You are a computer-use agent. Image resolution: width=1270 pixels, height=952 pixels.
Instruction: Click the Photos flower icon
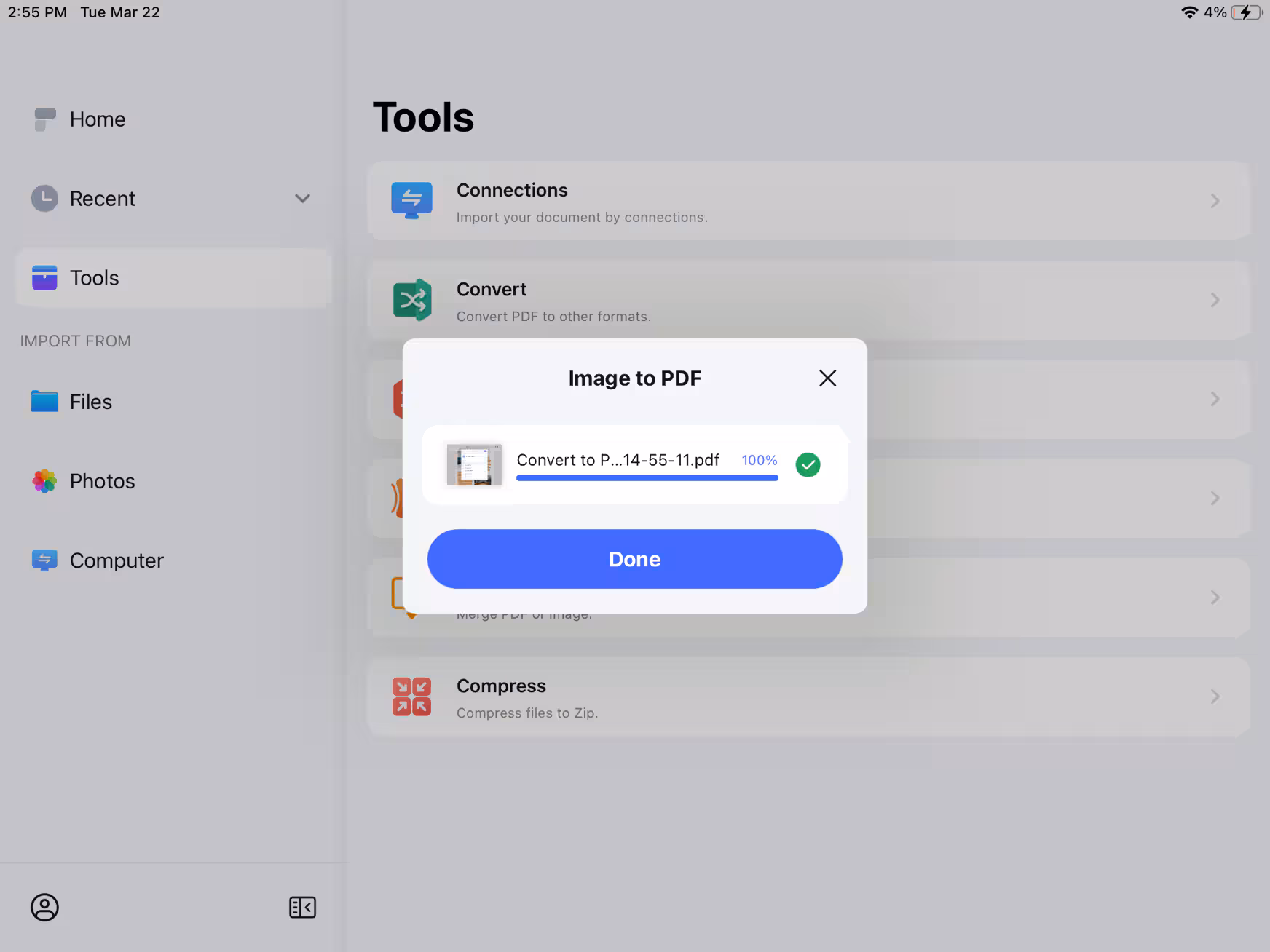(44, 481)
